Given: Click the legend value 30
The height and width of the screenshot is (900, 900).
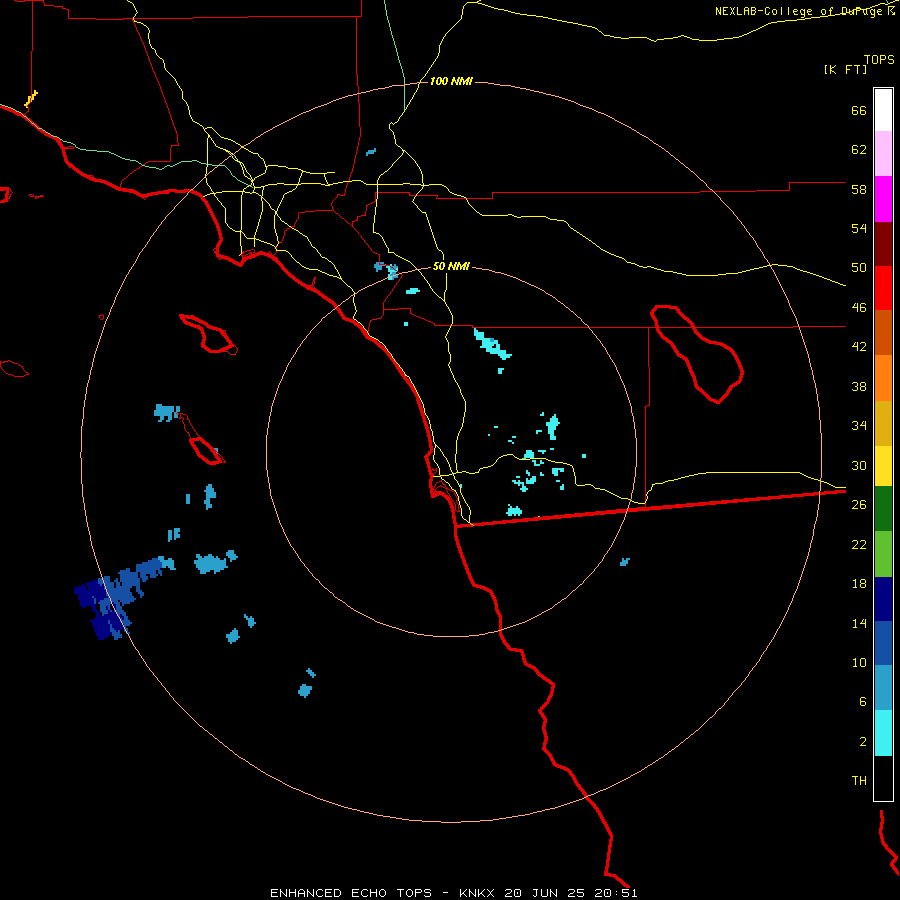Looking at the screenshot, I should (859, 465).
